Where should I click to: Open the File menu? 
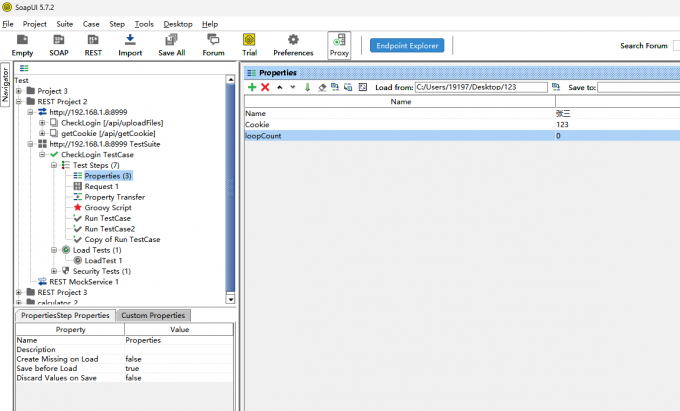8,24
